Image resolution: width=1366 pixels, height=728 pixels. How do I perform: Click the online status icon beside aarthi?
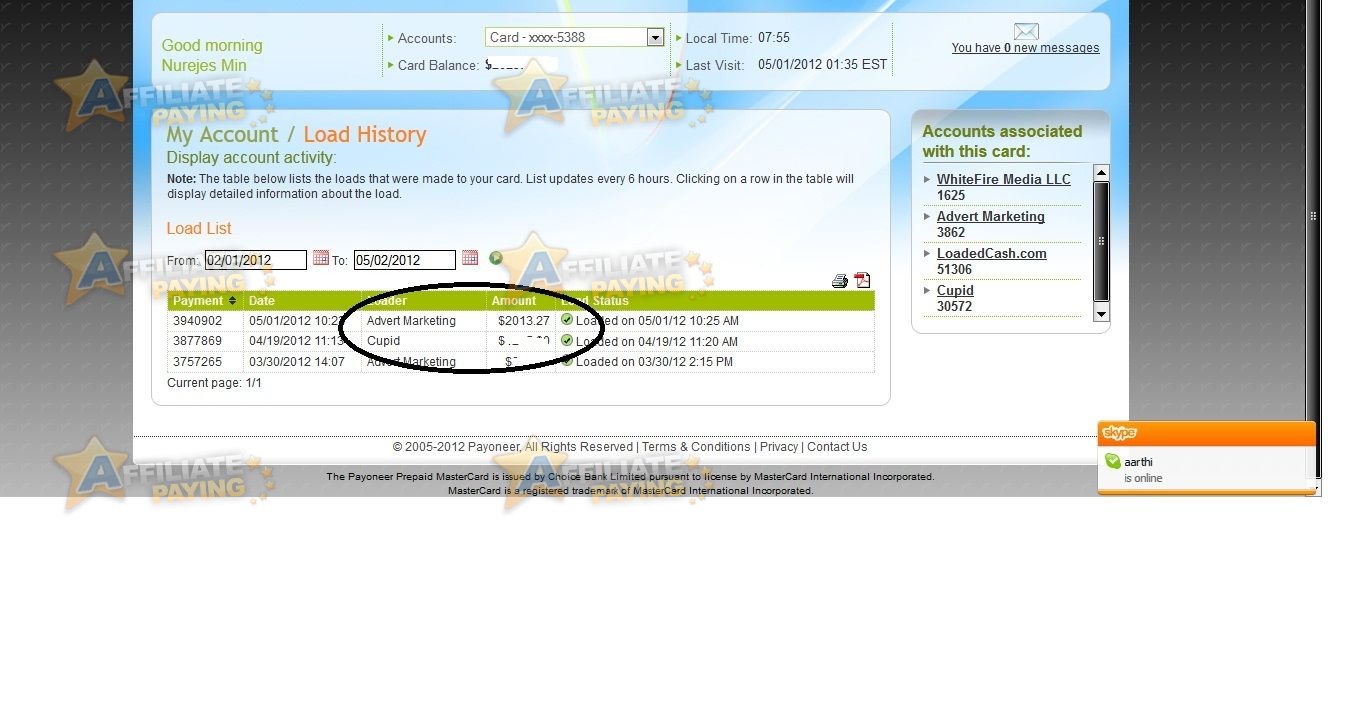(x=1112, y=461)
